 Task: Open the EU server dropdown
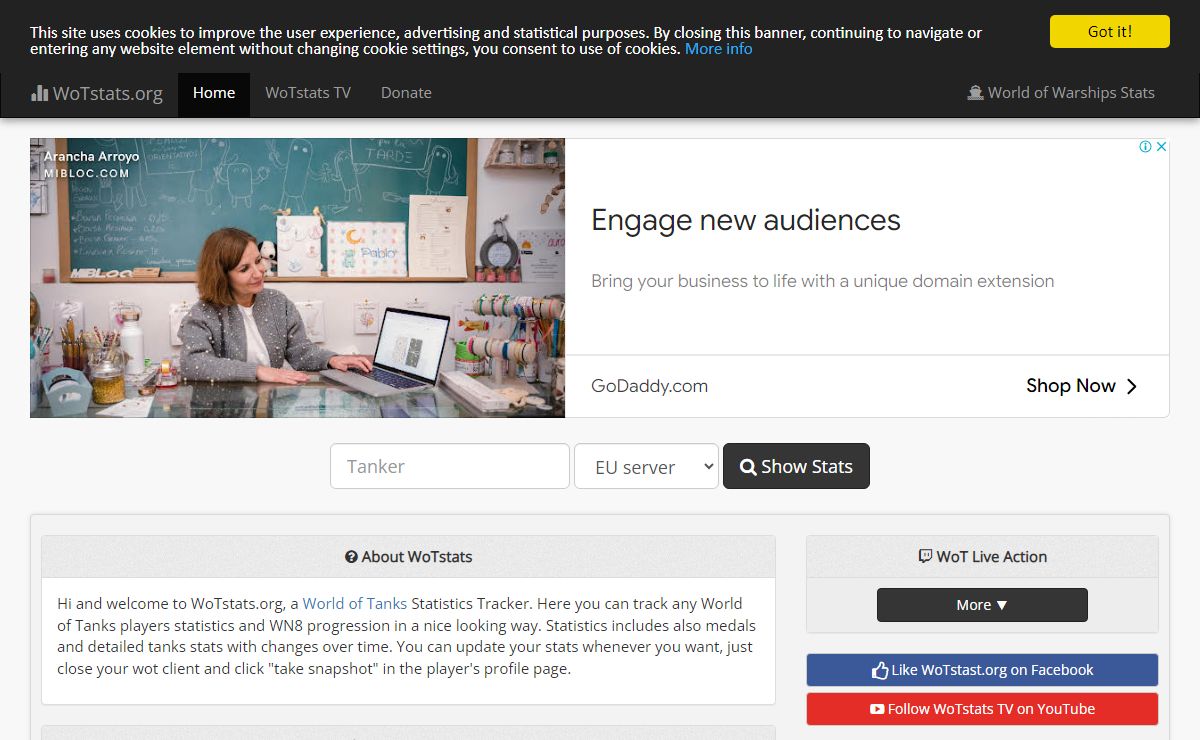point(646,466)
